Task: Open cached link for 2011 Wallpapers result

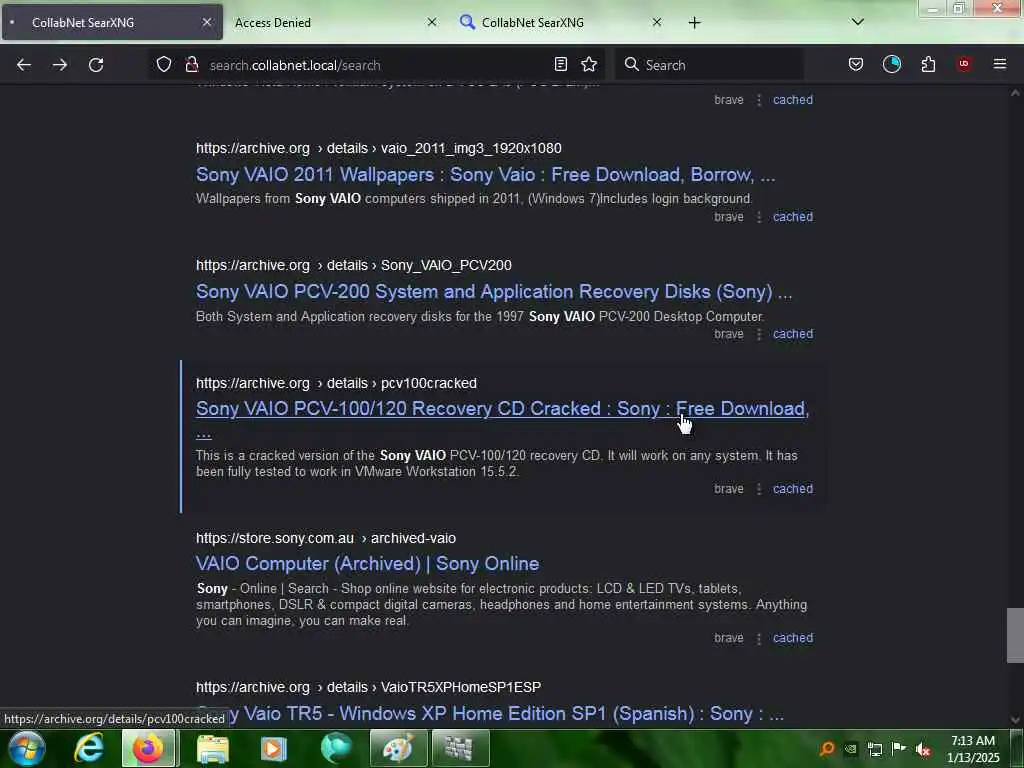Action: pos(793,217)
